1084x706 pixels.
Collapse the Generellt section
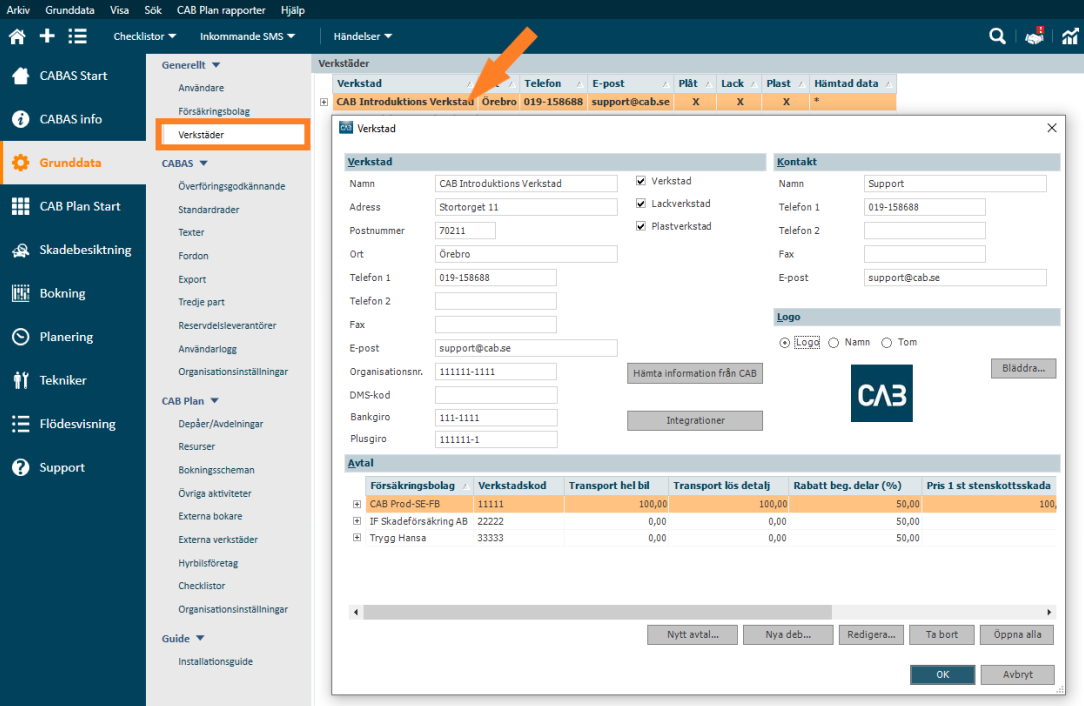coord(216,65)
